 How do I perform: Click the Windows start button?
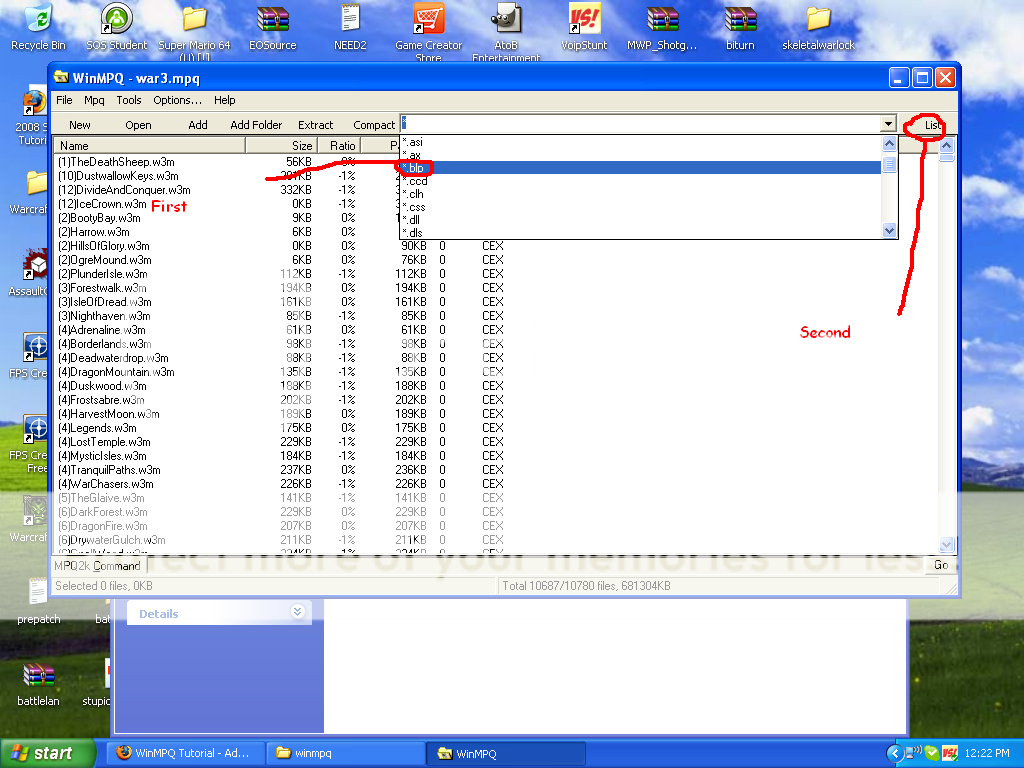[47, 753]
